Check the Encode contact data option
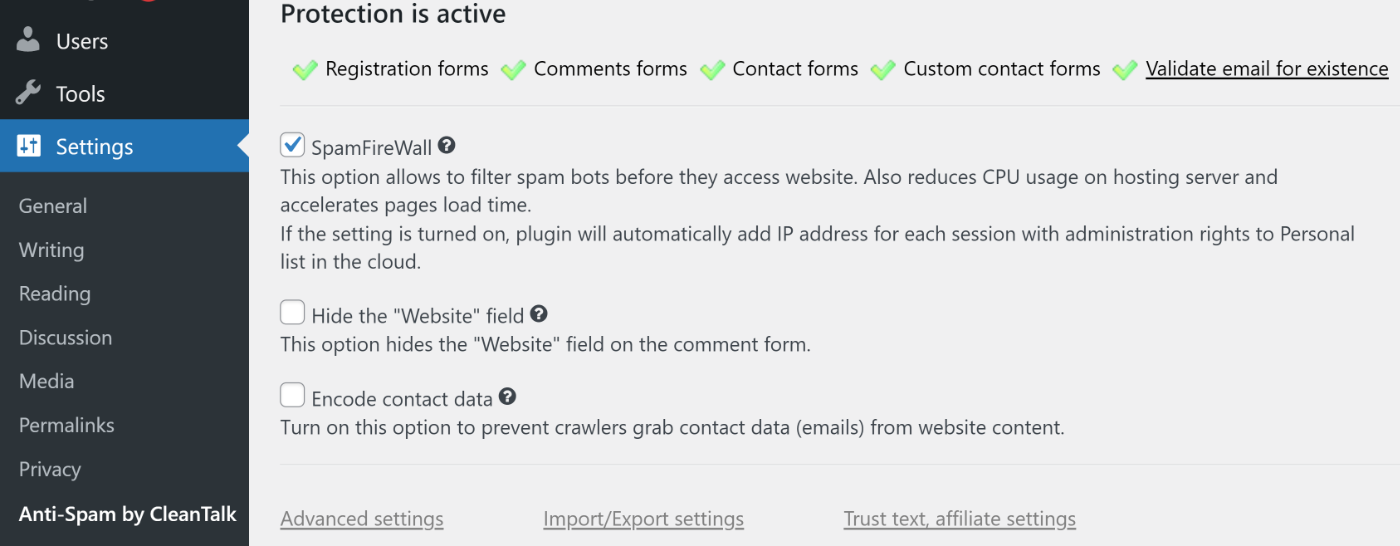 292,397
